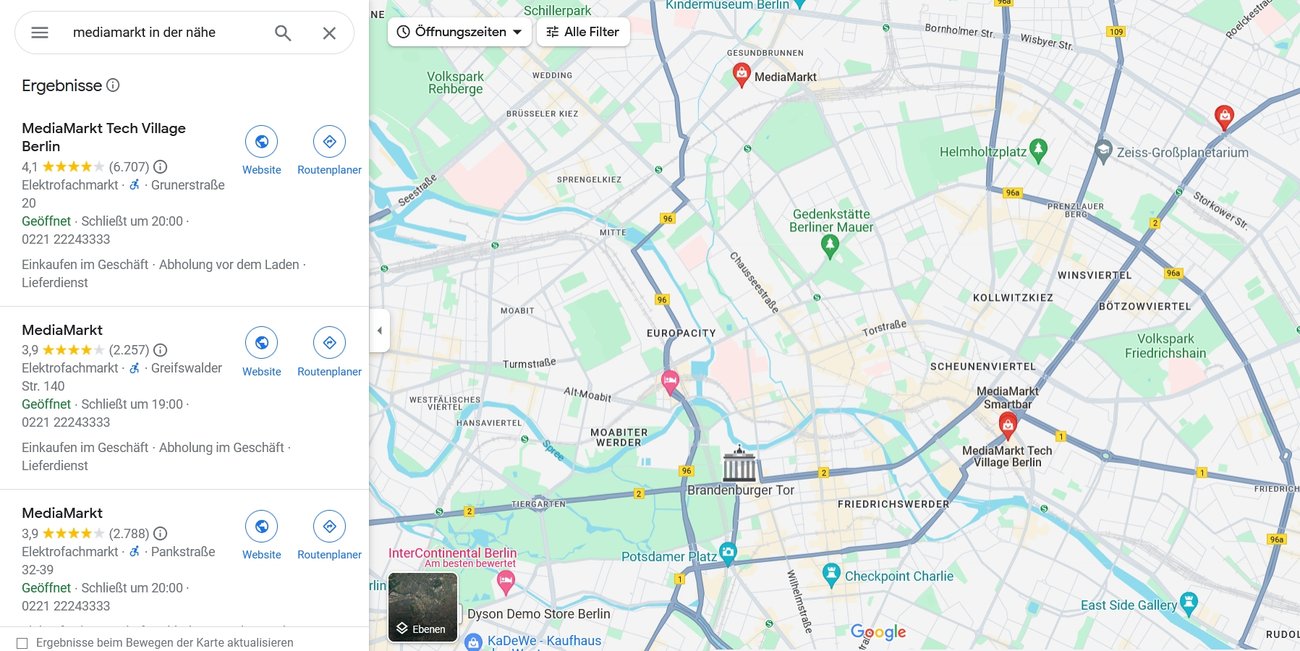Click the search input field
Image resolution: width=1300 pixels, height=651 pixels.
pos(165,33)
